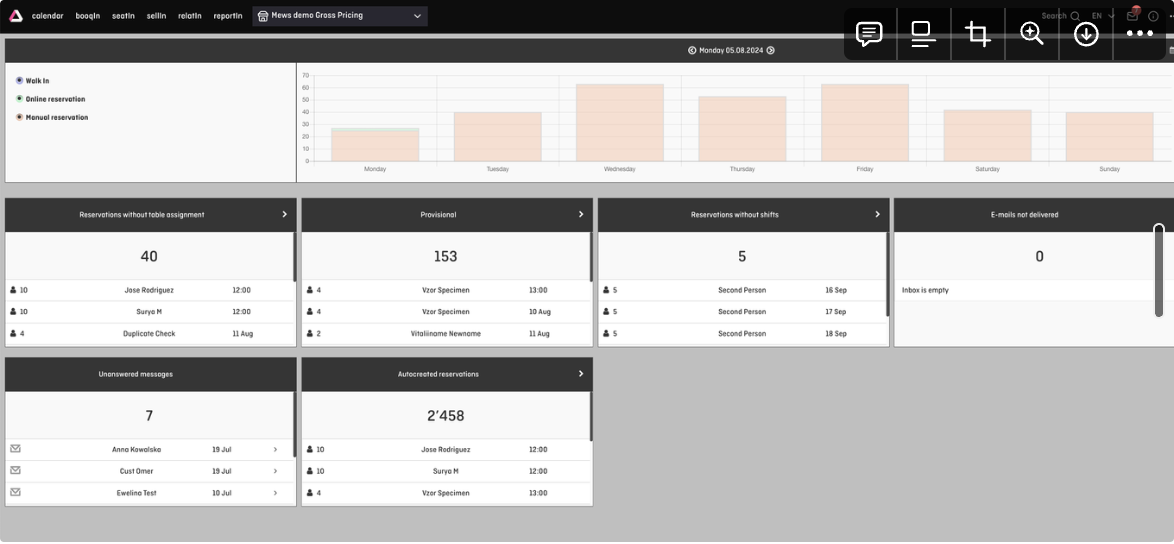Go to next day arrow beside Monday 05.08.2024
The width and height of the screenshot is (1174, 544).
pyautogui.click(x=770, y=50)
